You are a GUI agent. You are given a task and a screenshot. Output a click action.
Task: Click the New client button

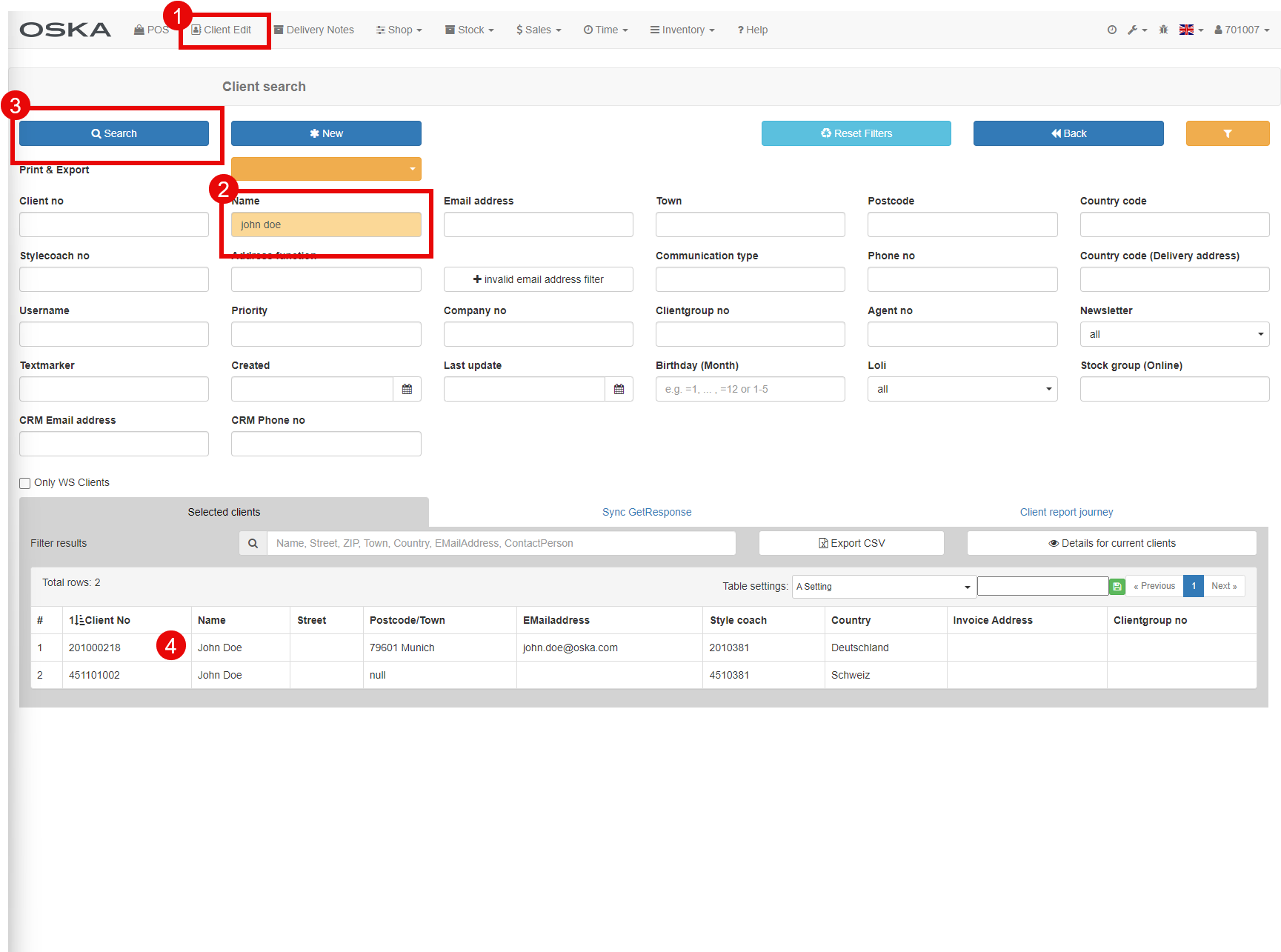click(326, 133)
